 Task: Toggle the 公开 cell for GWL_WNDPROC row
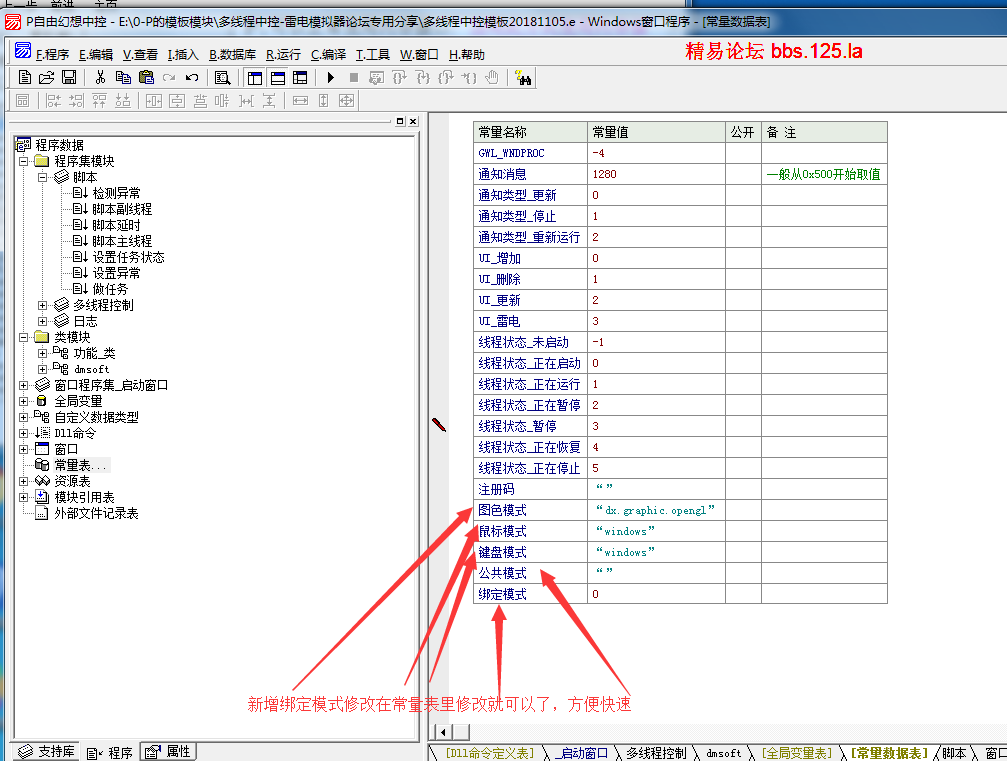743,153
